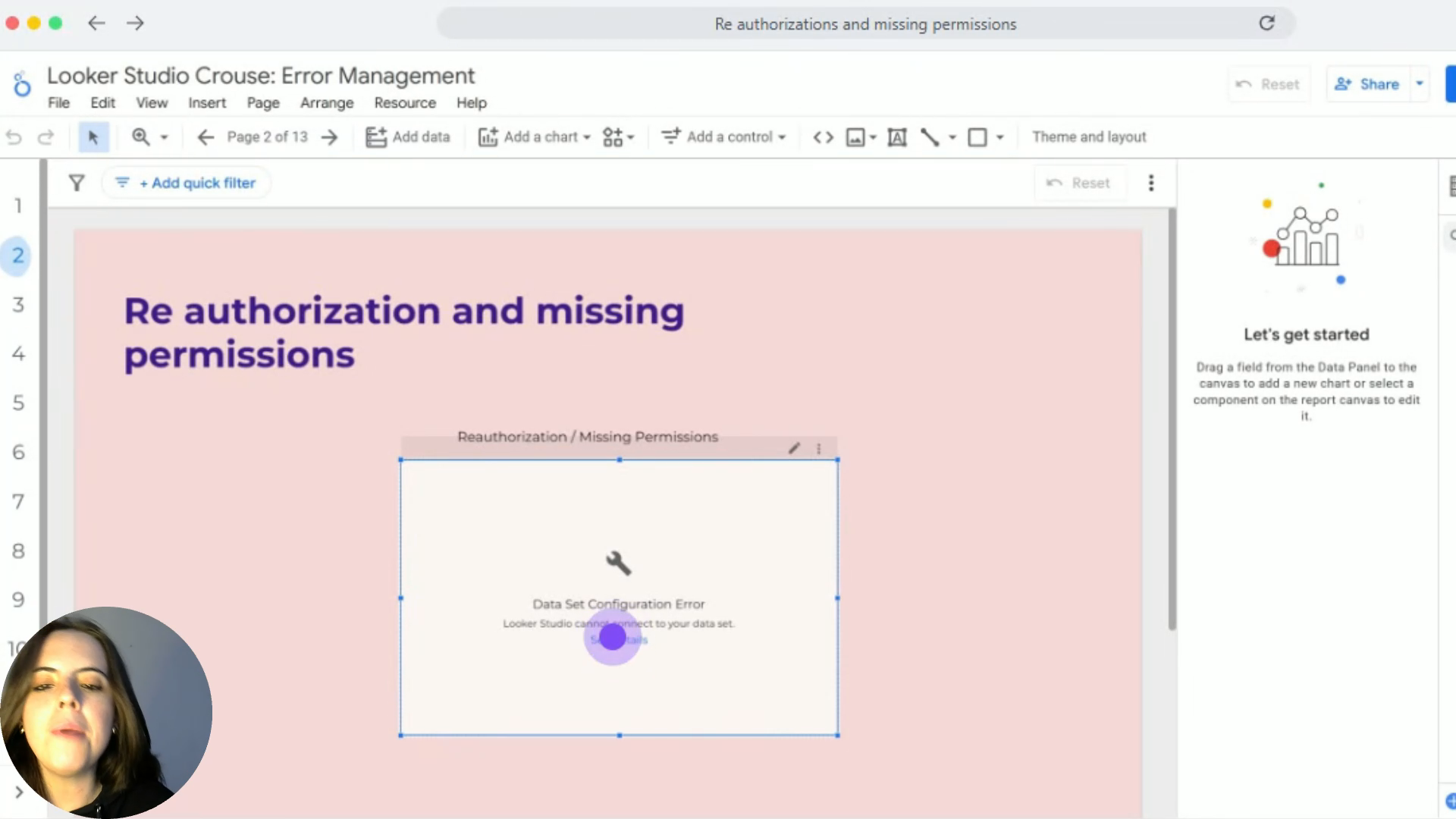
Task: Expand the Share options arrow
Action: [x=1420, y=84]
